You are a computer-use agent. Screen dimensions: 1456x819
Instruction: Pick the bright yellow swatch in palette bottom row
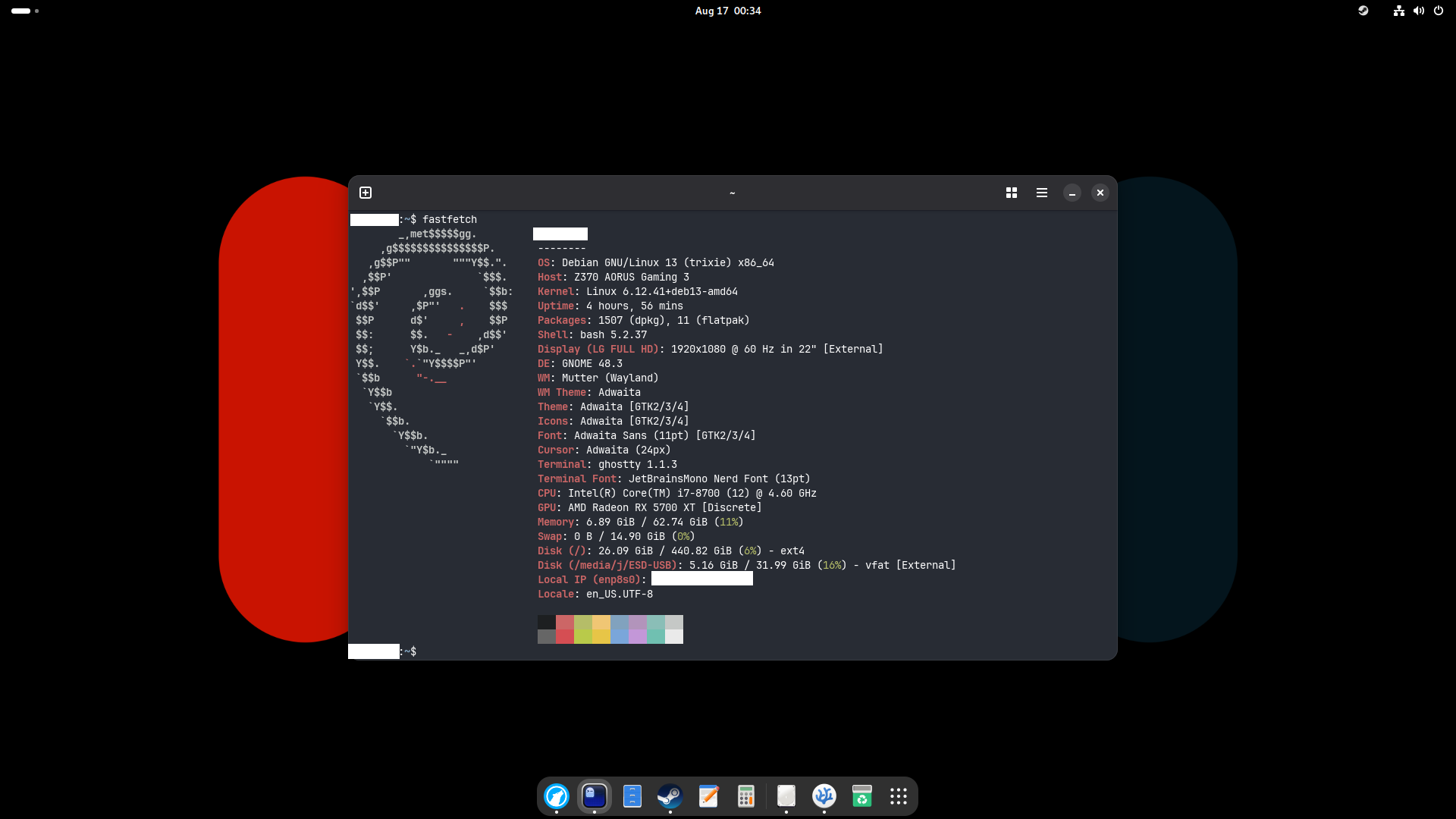[x=601, y=637]
